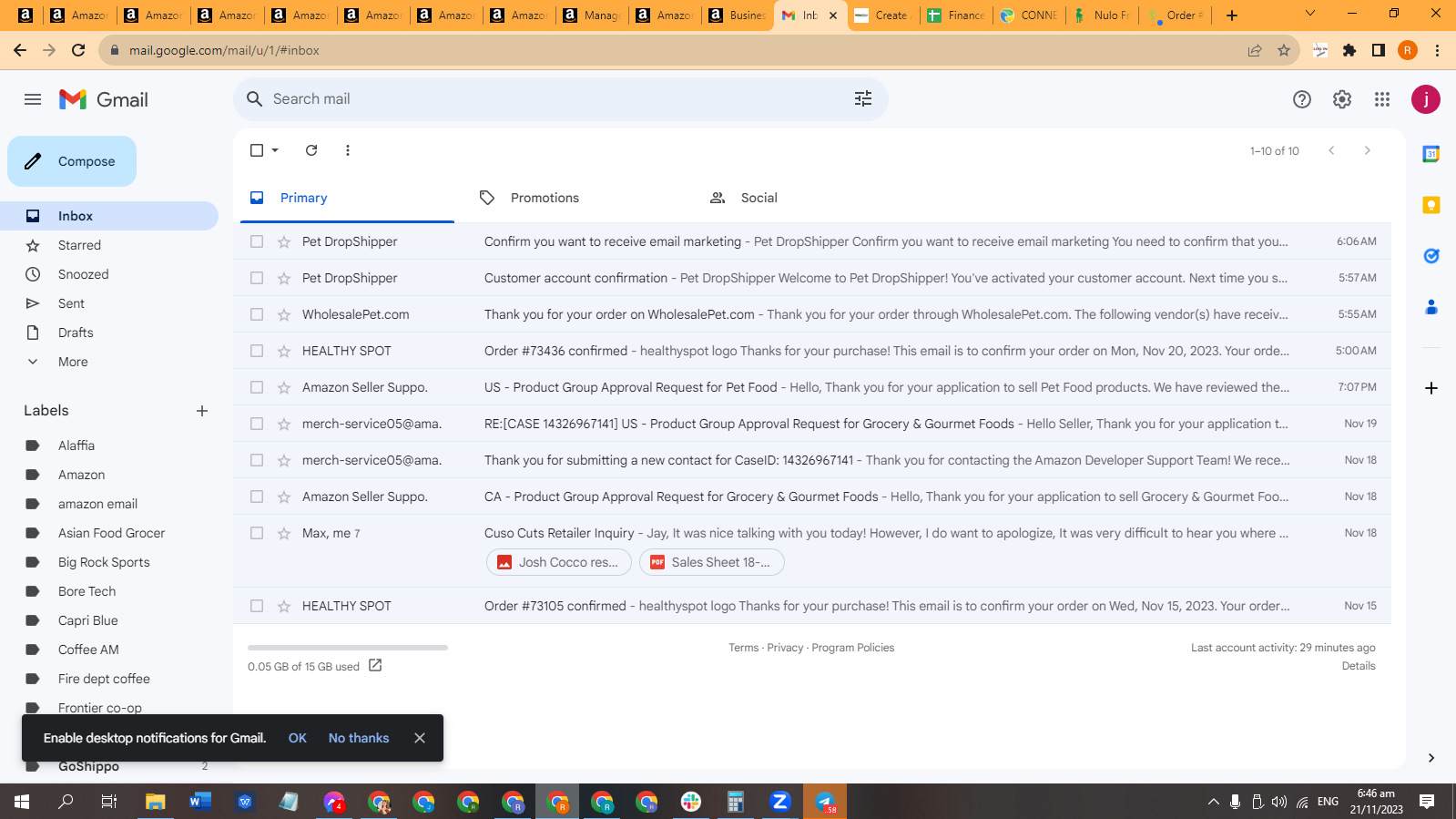Select the Order #73436 confirmed email checkbox

(x=257, y=351)
